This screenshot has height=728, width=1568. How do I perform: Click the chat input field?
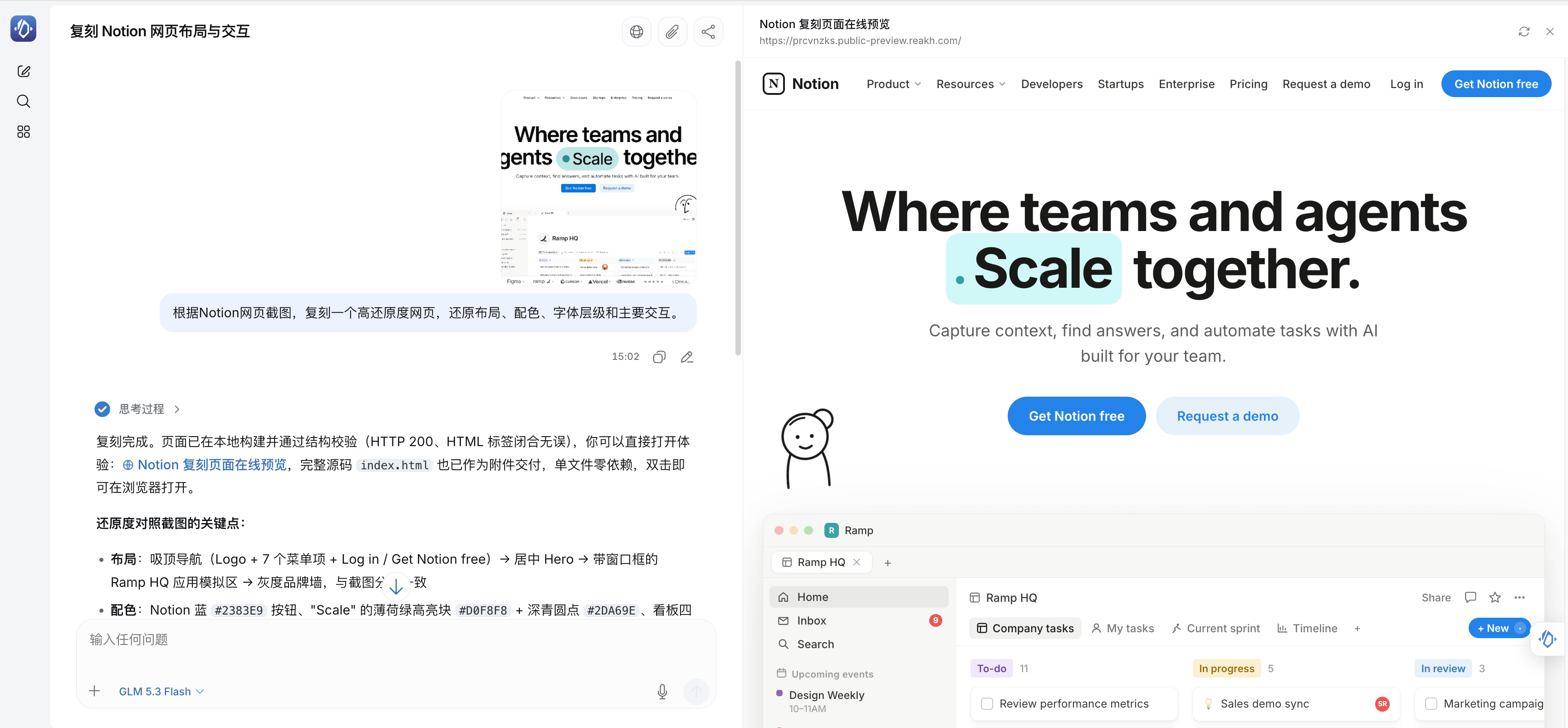(x=396, y=640)
